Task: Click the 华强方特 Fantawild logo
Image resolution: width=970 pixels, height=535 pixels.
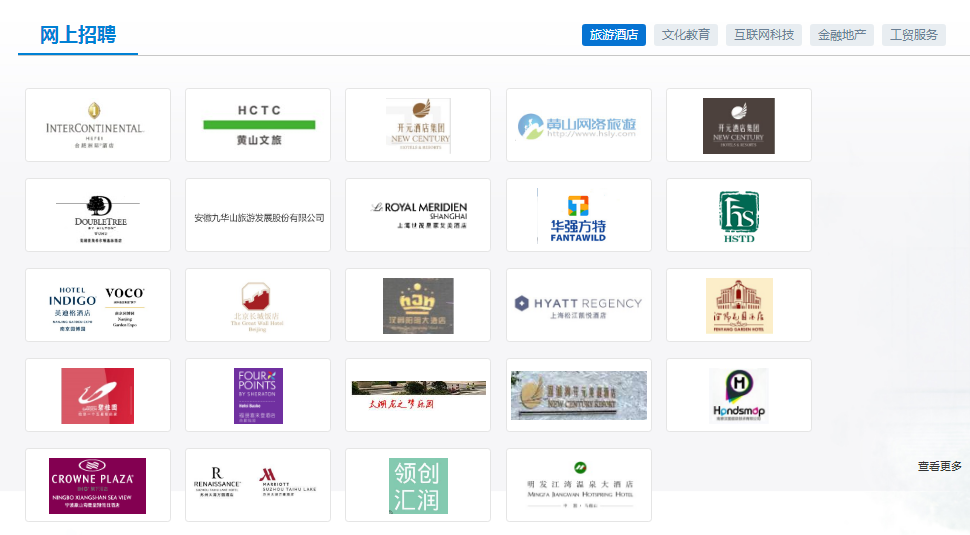Action: point(578,215)
